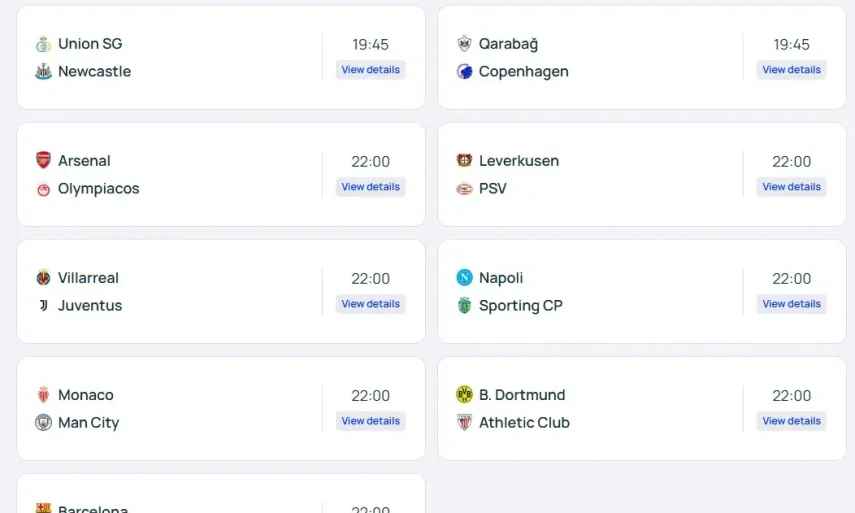The height and width of the screenshot is (513, 855).
Task: Open details for Arsenal vs Olympiacos
Action: pyautogui.click(x=370, y=187)
